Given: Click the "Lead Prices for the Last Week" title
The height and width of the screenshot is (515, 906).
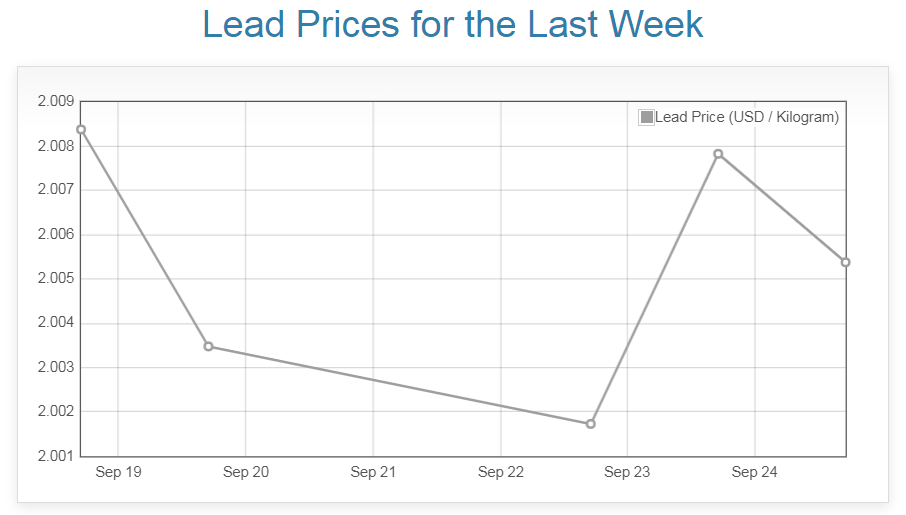Looking at the screenshot, I should coord(452,25).
